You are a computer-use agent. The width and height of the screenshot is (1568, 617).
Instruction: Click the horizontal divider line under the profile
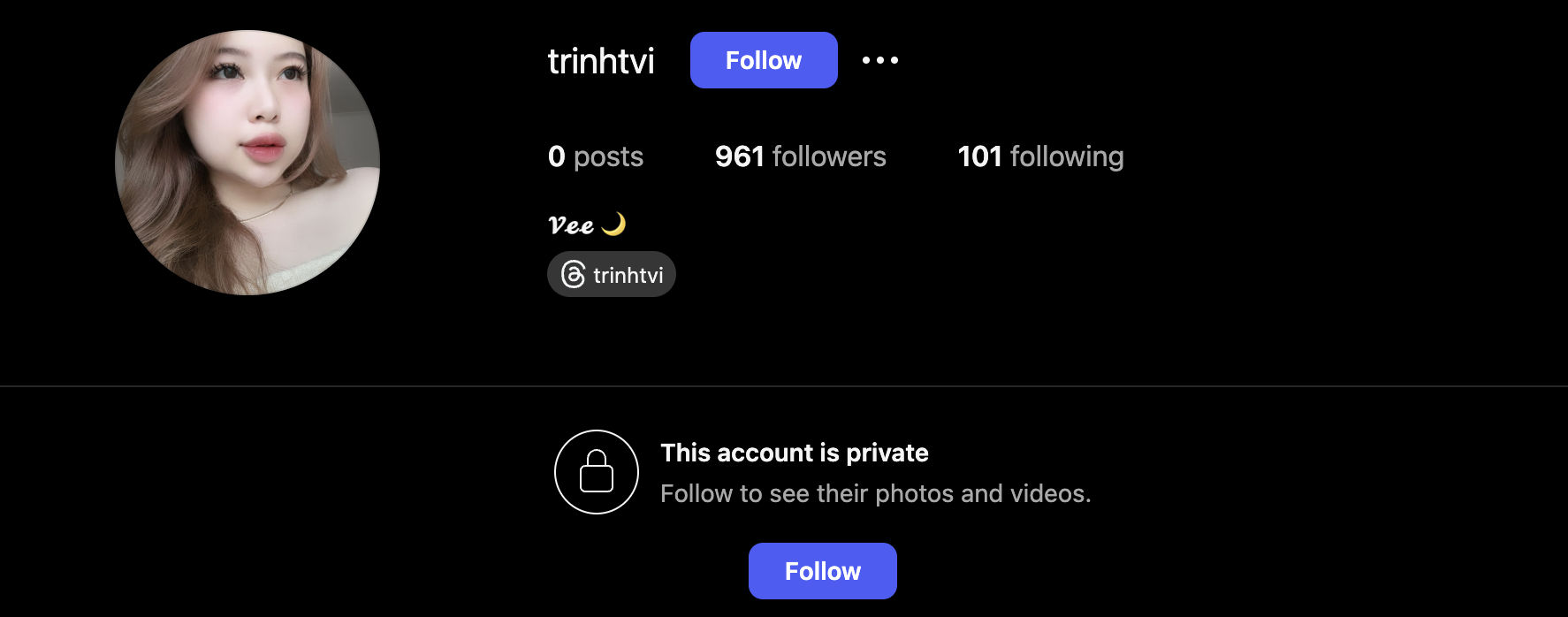(784, 386)
